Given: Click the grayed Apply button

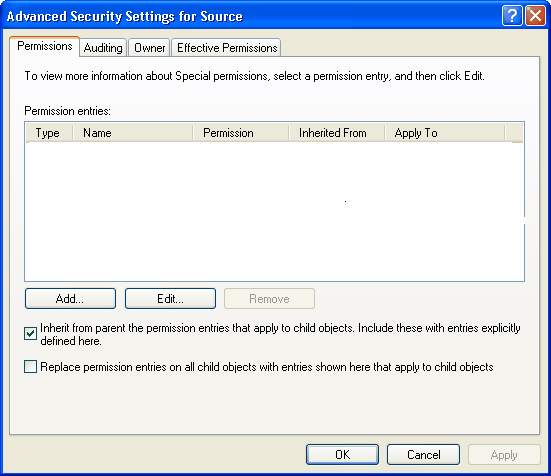Looking at the screenshot, I should pos(504,455).
